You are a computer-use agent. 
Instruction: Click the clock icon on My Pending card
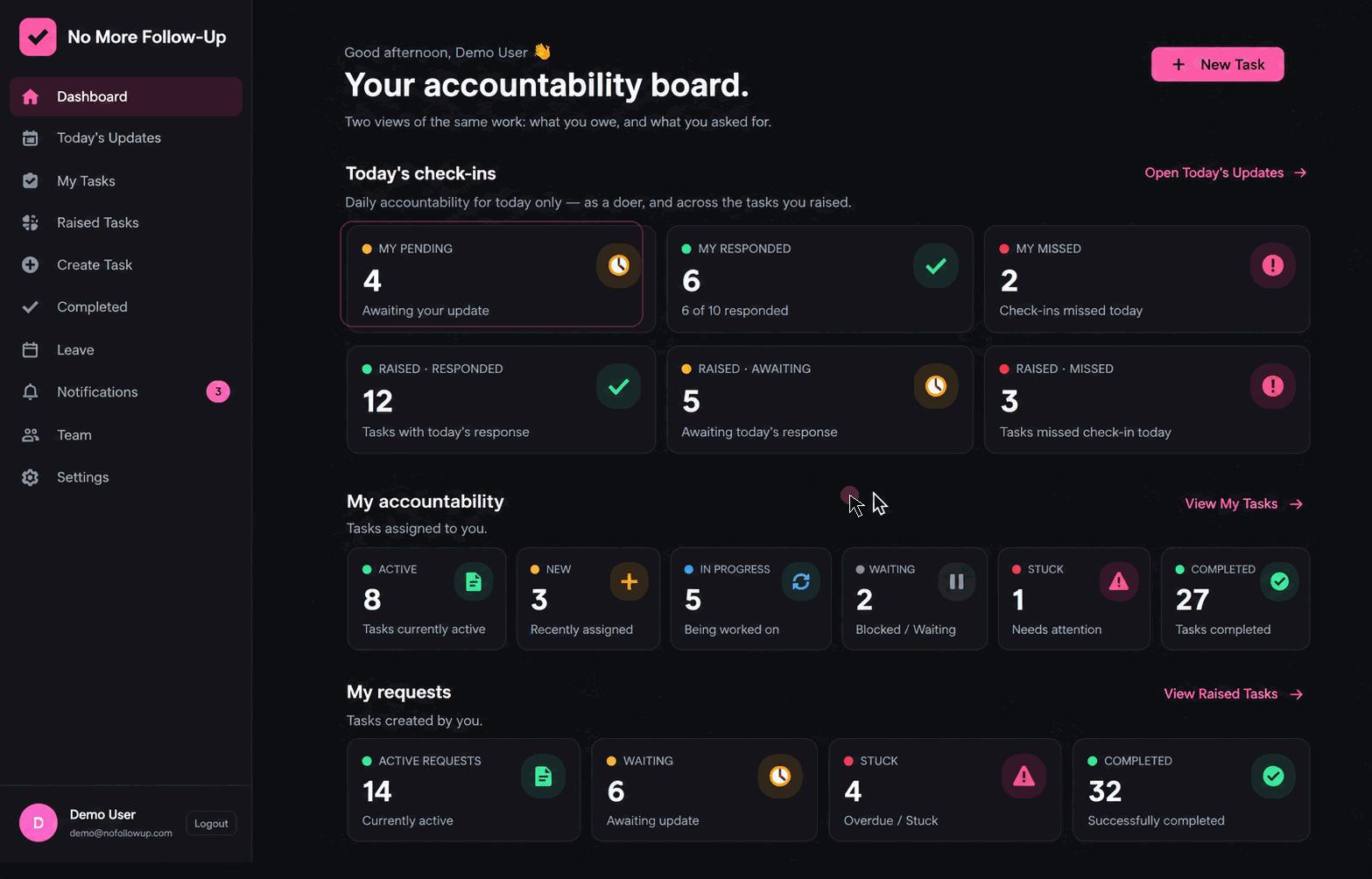[x=619, y=265]
